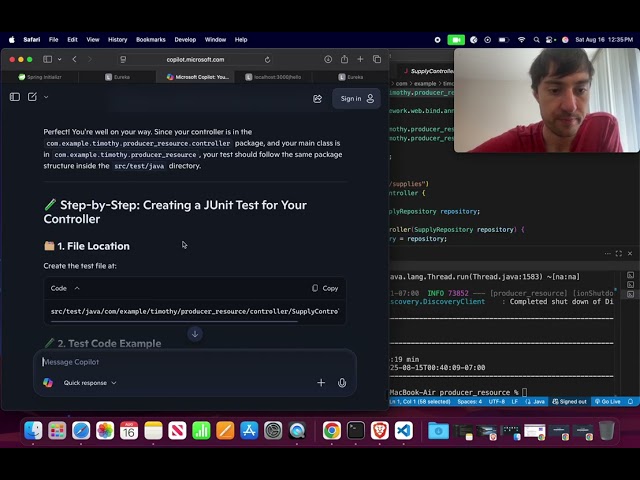
Task: Toggle the Copilot sidebar panel icon
Action: [15, 97]
